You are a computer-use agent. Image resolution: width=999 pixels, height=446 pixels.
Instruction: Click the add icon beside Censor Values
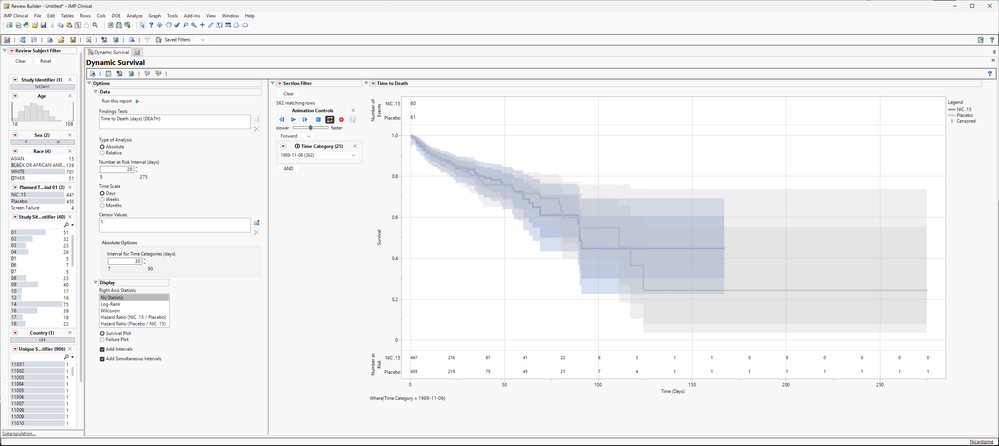point(257,222)
